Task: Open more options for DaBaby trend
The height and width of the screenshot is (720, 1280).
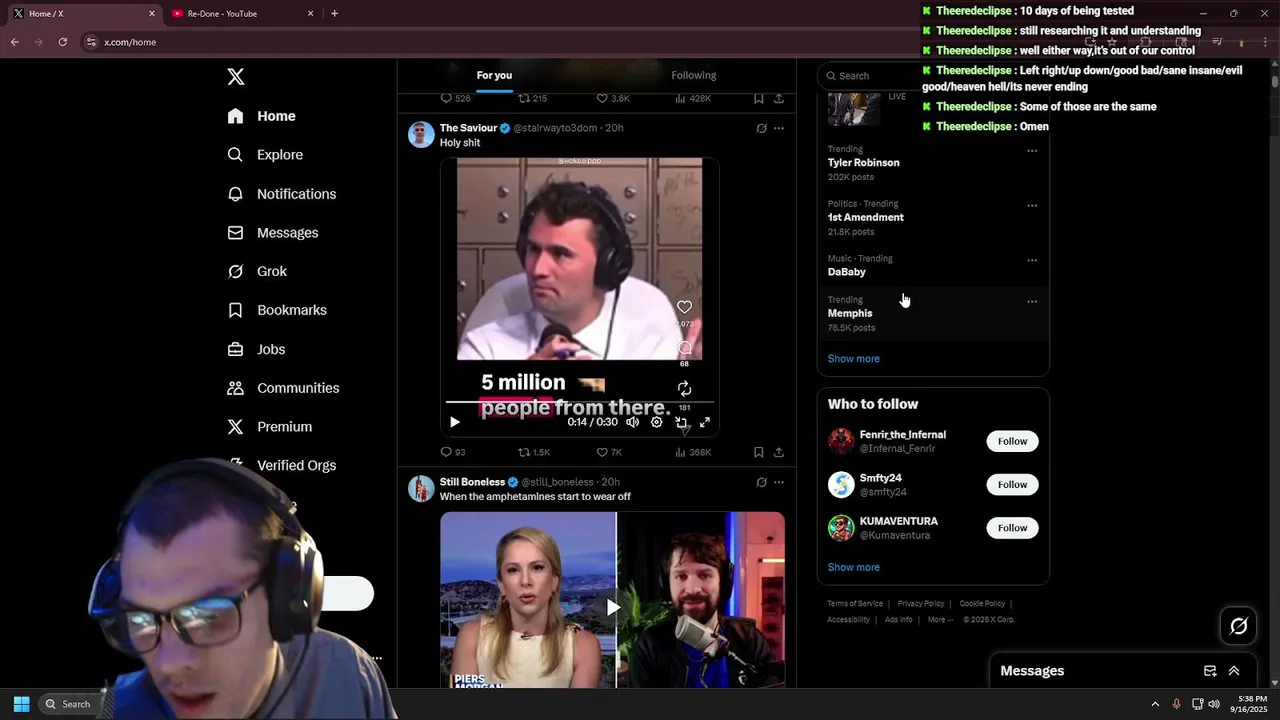Action: click(x=1032, y=260)
